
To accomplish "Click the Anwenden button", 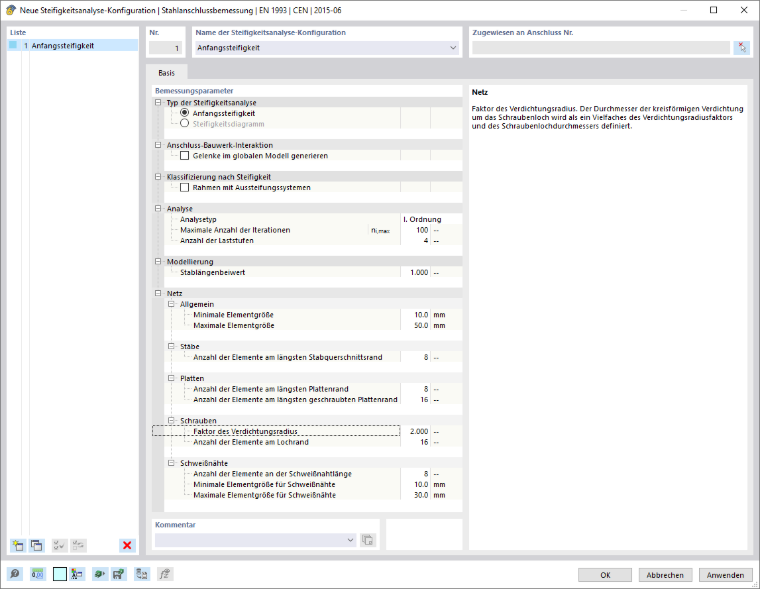I will [x=725, y=575].
